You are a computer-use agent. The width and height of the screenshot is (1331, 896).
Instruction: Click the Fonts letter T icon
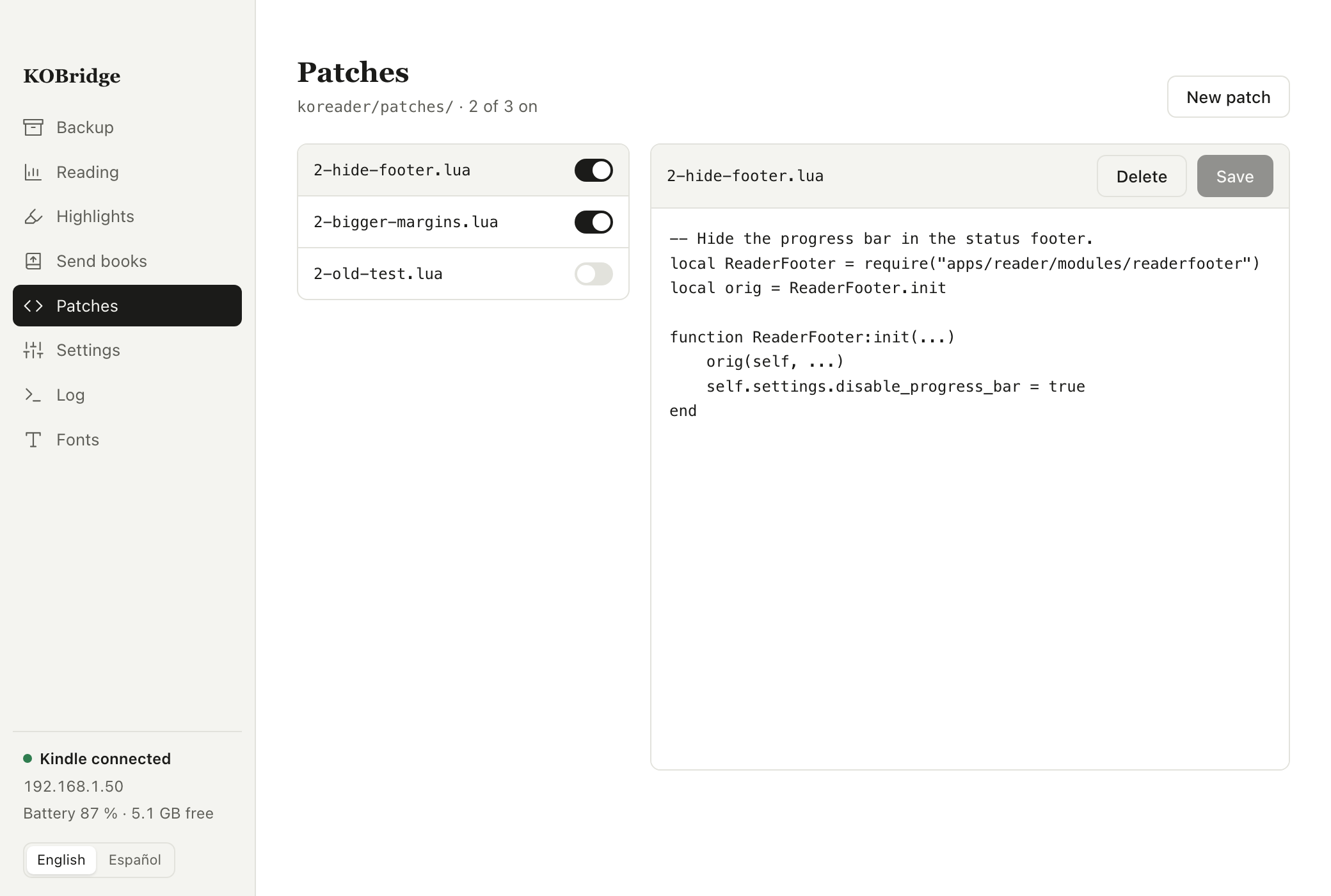[33, 440]
